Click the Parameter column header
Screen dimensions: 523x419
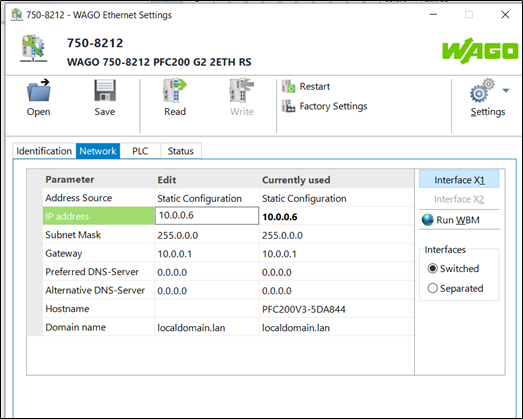(70, 179)
